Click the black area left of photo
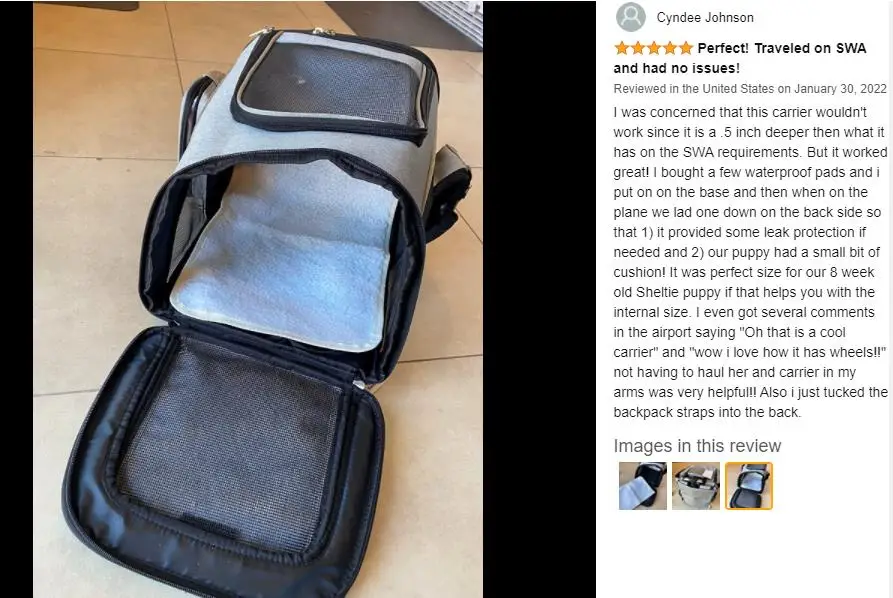The width and height of the screenshot is (893, 598). coord(17,299)
